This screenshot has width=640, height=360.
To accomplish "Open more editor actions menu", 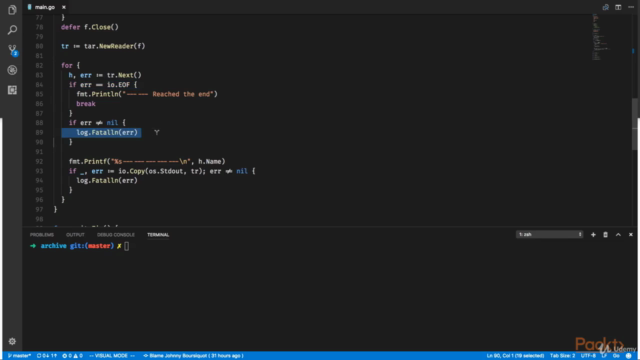I will (631, 7).
